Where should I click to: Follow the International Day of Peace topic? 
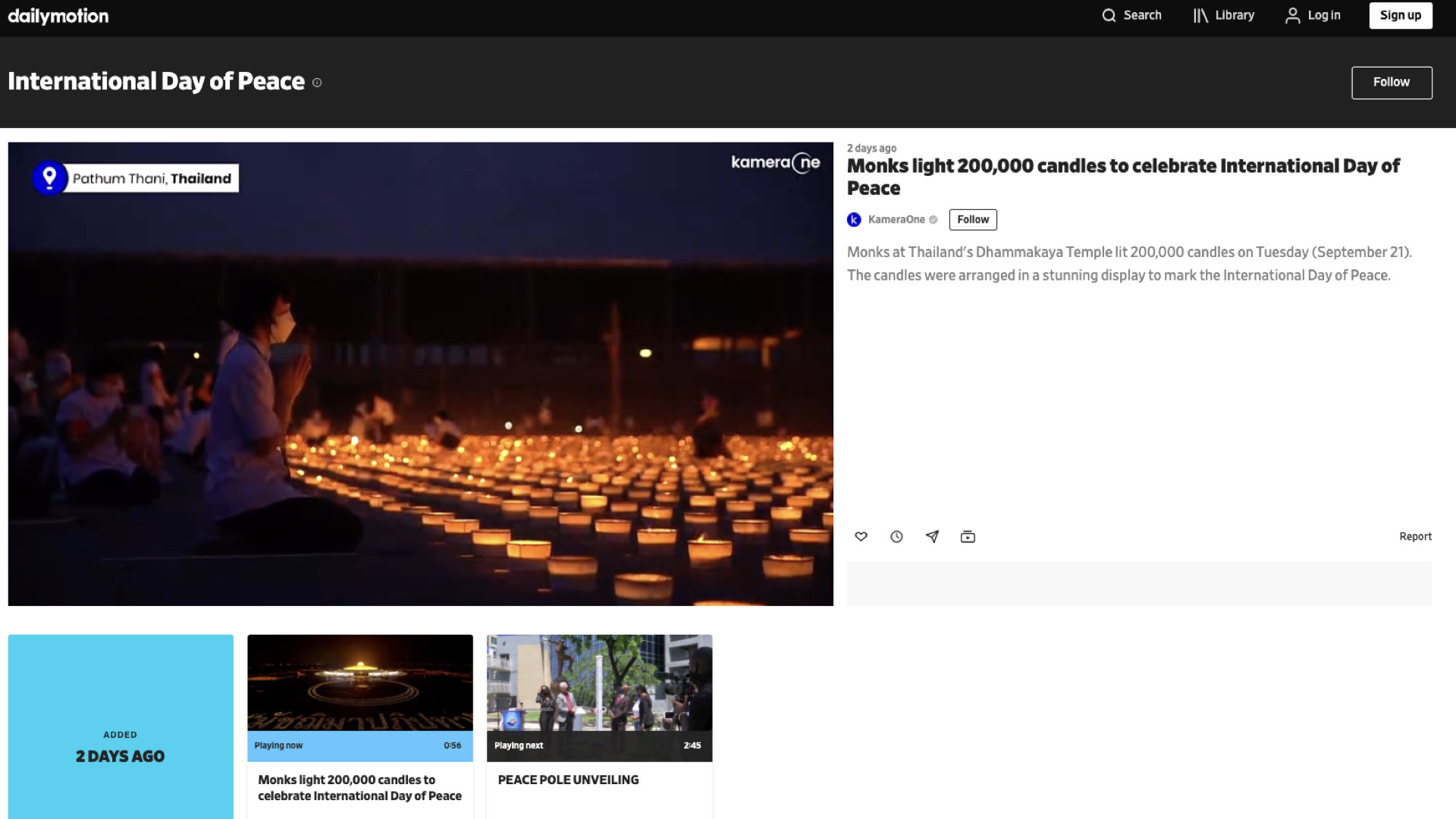tap(1391, 83)
